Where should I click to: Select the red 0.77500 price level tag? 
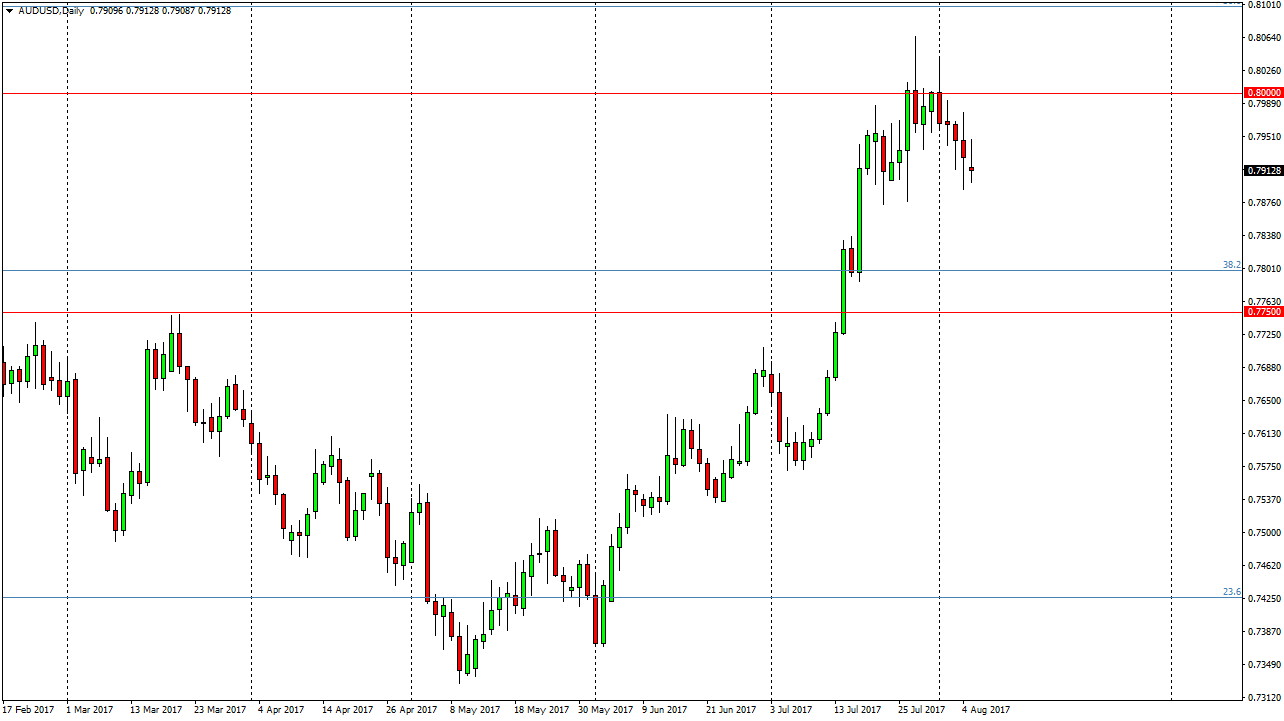pyautogui.click(x=1263, y=312)
